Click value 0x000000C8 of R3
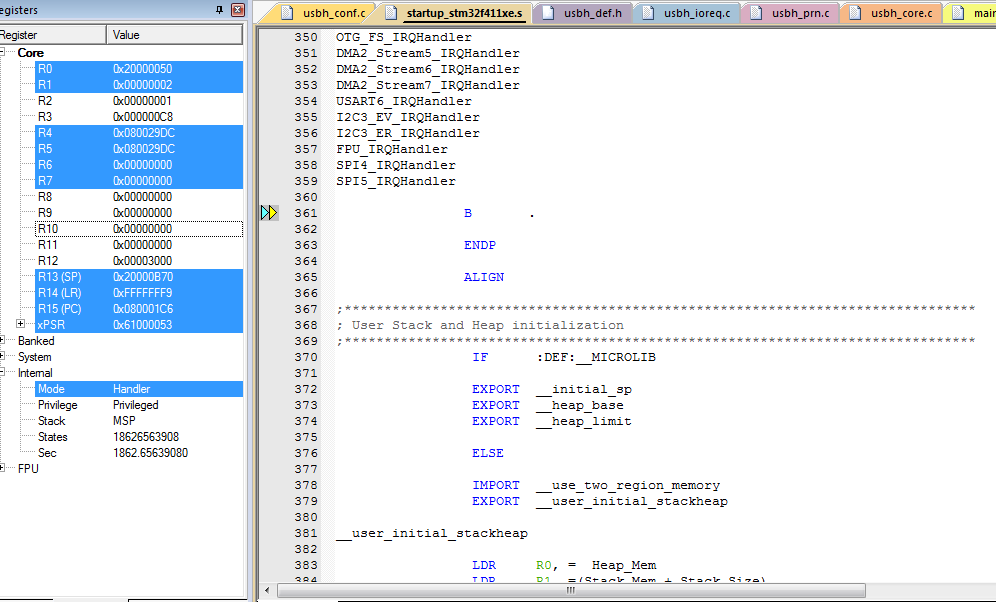This screenshot has height=602, width=996. [x=142, y=117]
